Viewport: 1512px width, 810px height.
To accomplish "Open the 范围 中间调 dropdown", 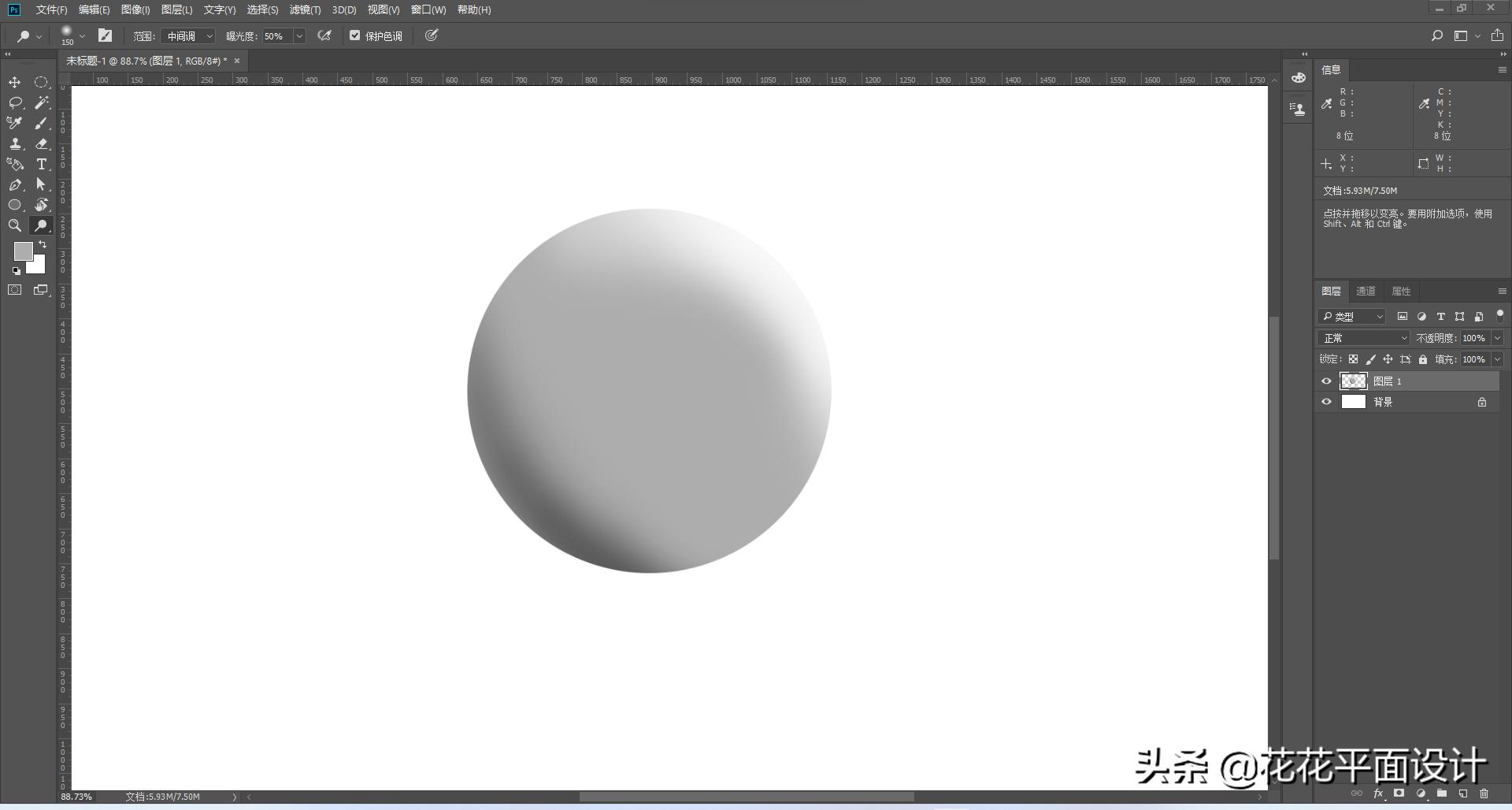I will coord(187,36).
